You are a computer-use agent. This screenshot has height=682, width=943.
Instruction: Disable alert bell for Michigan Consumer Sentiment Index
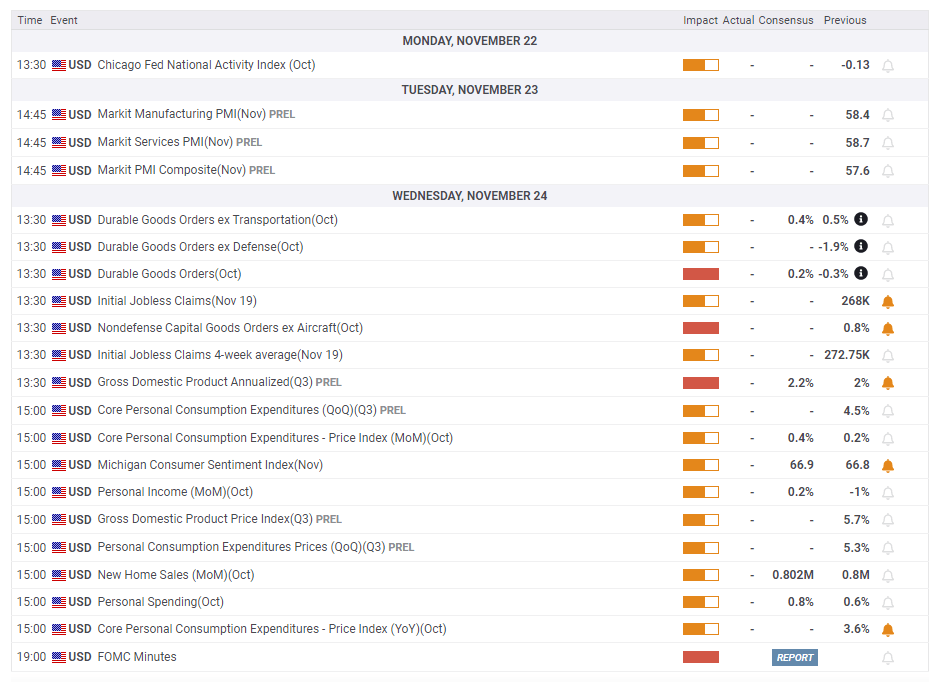tap(887, 465)
